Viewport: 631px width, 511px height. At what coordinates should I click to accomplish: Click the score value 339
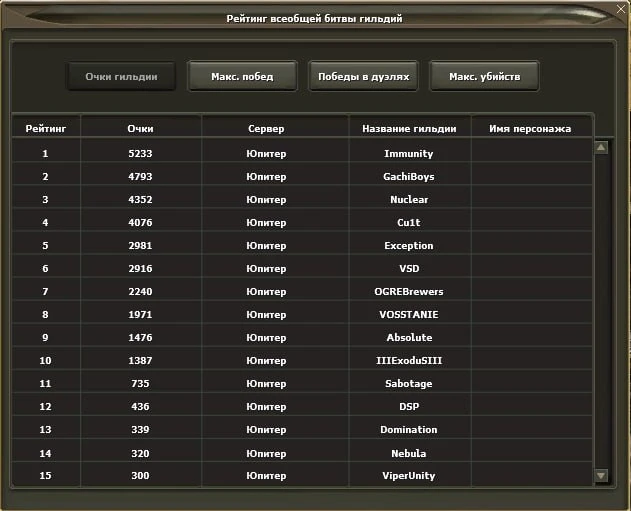click(140, 429)
